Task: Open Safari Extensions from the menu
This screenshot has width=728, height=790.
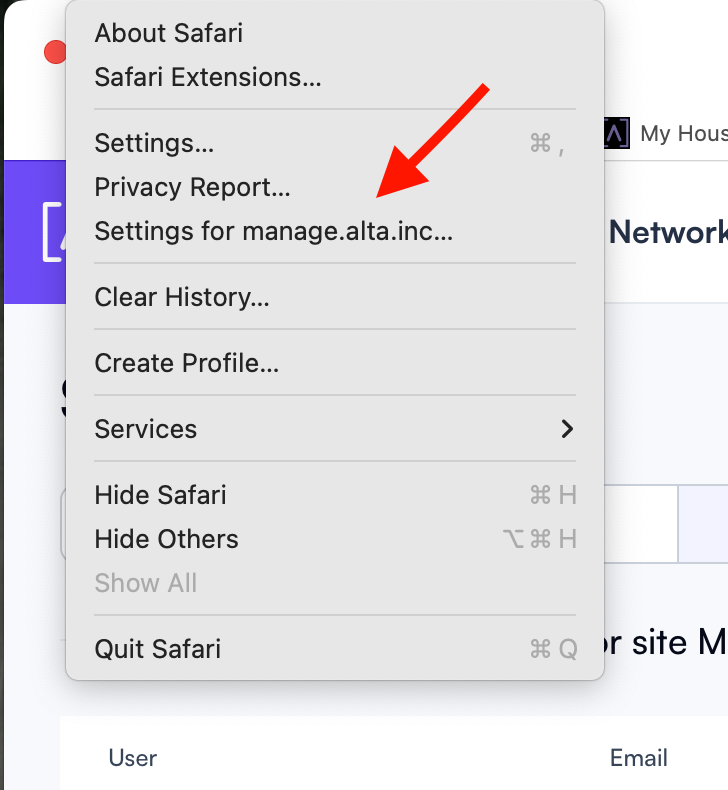Action: coord(335,77)
